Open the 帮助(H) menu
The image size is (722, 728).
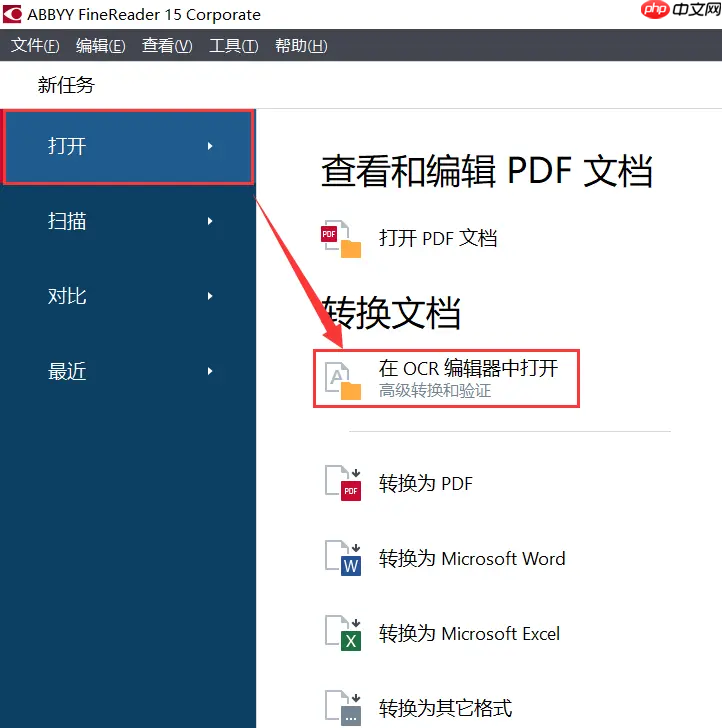tap(301, 46)
